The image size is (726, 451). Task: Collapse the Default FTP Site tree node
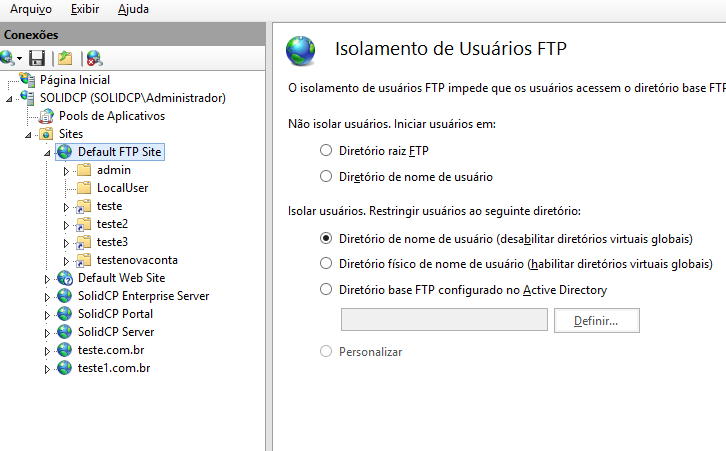47,152
